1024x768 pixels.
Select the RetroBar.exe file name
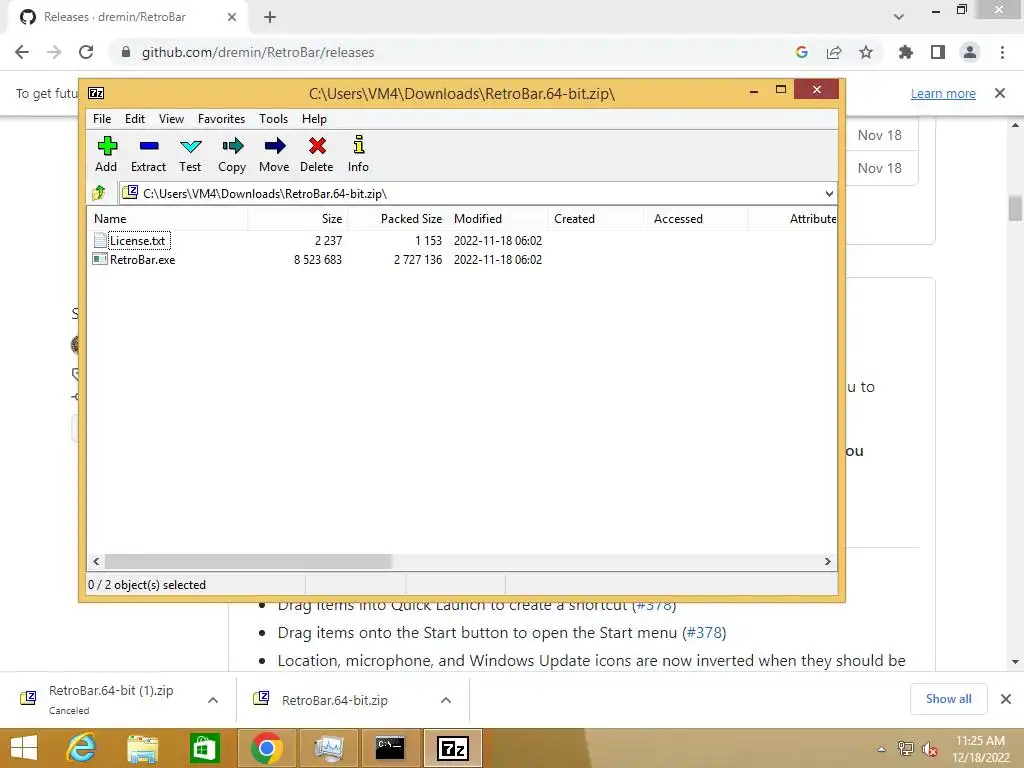tap(142, 259)
